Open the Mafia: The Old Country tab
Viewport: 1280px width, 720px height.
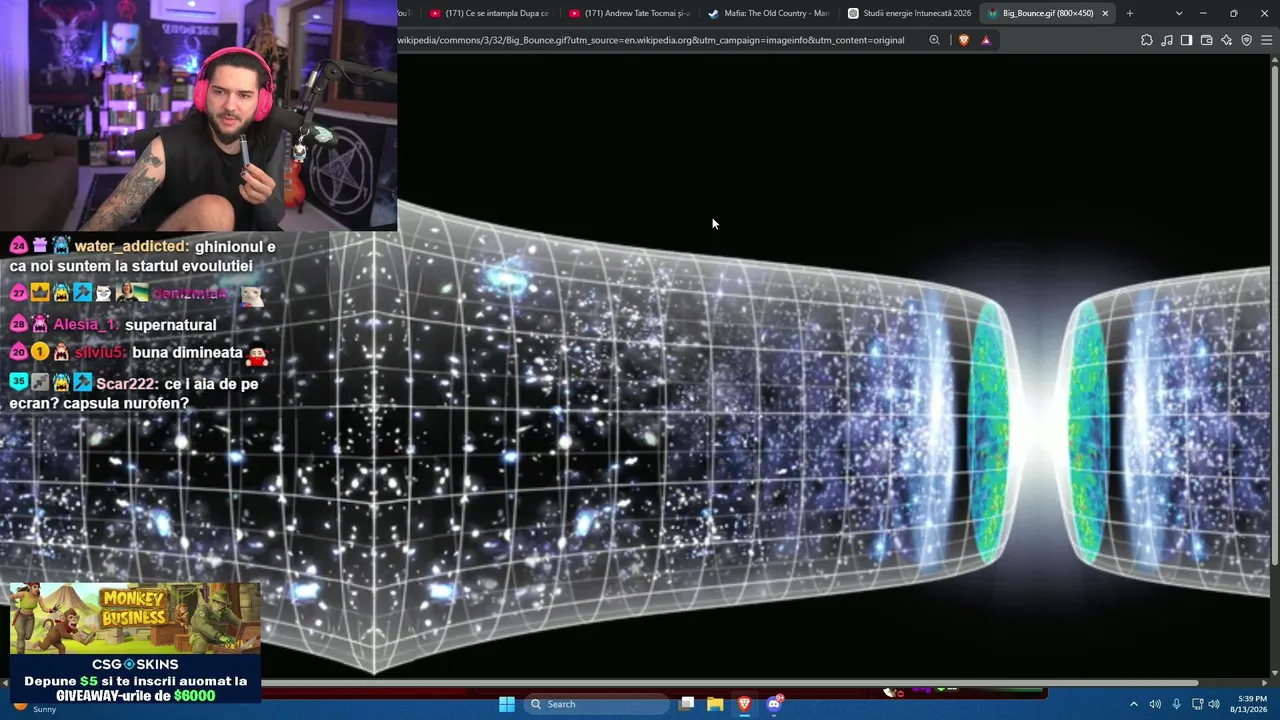(769, 13)
